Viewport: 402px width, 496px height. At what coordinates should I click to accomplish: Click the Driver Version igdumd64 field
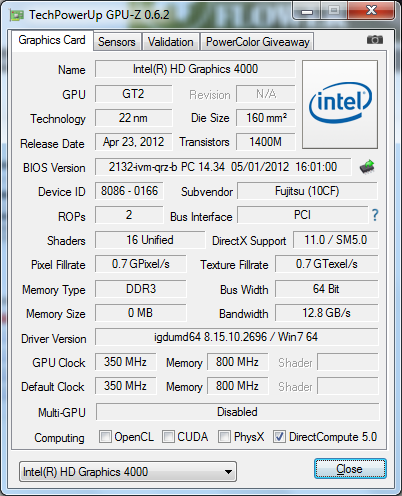pos(237,337)
